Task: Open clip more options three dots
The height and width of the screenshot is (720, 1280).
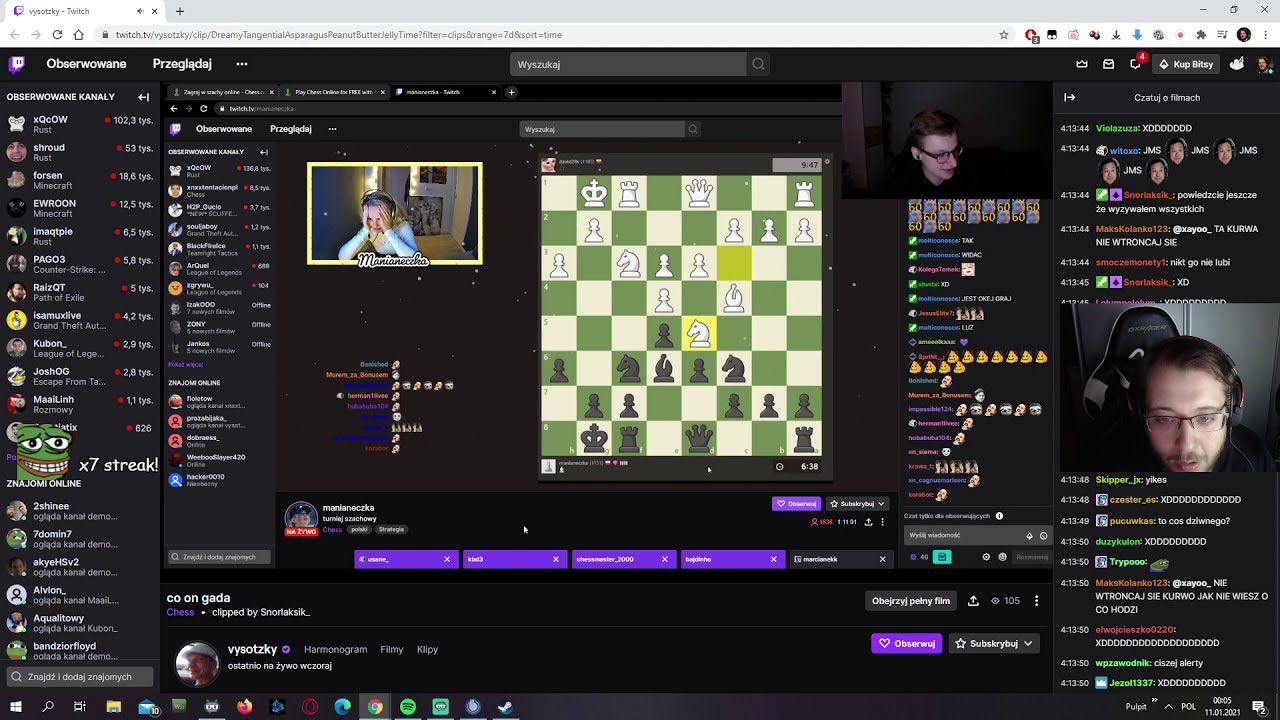Action: coord(1036,601)
